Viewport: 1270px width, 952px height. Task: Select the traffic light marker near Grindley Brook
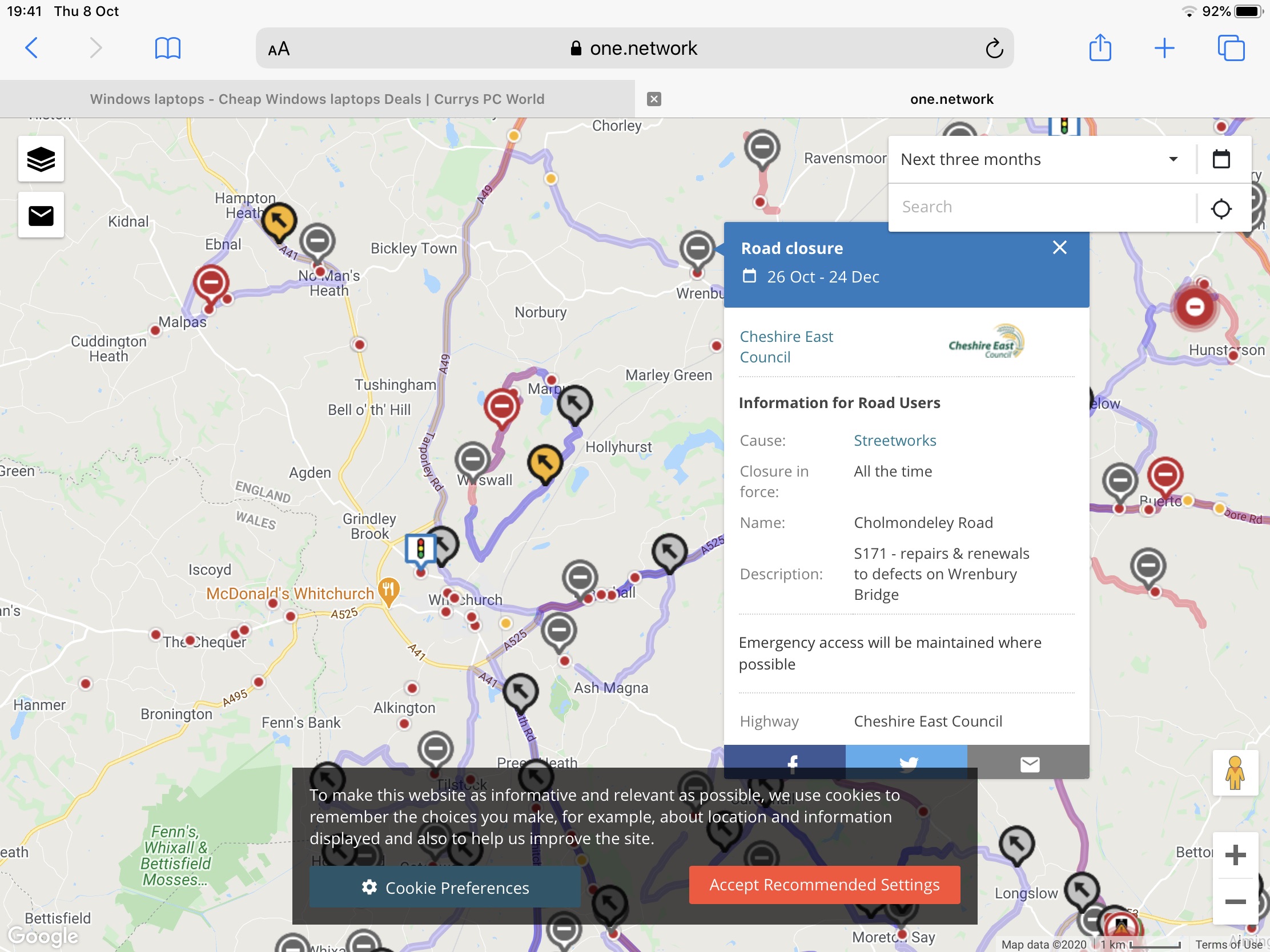click(421, 550)
